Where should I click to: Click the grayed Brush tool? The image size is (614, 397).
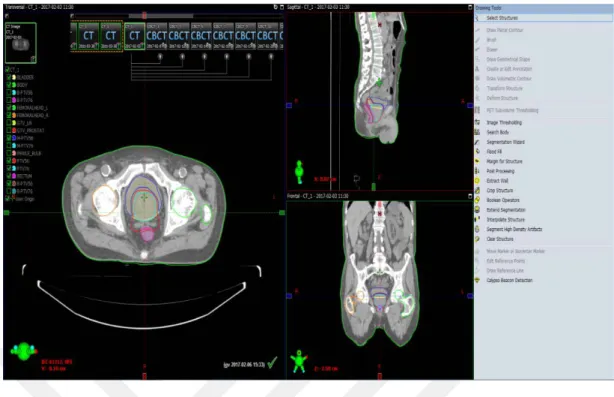(491, 40)
